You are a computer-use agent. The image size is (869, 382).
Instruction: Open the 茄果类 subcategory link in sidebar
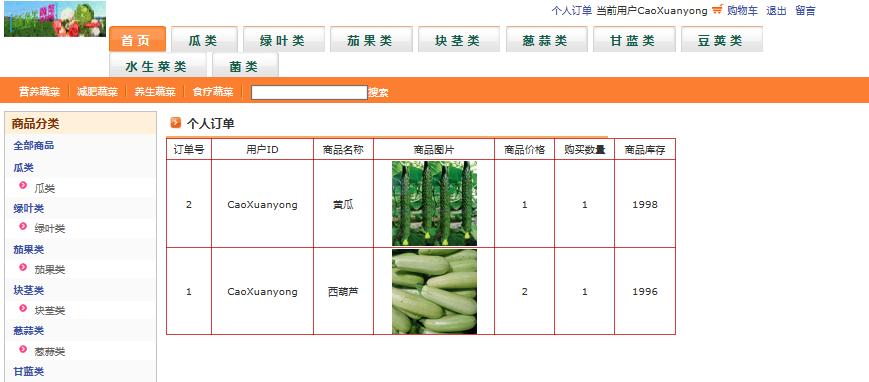(50, 269)
